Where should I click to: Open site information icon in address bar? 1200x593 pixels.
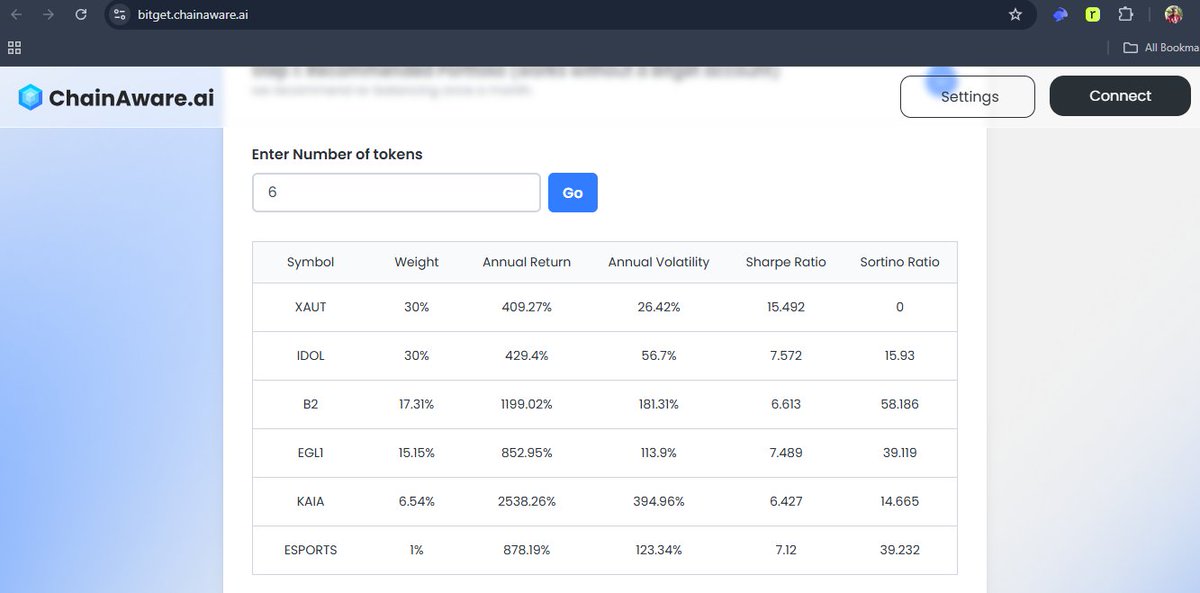(x=120, y=14)
